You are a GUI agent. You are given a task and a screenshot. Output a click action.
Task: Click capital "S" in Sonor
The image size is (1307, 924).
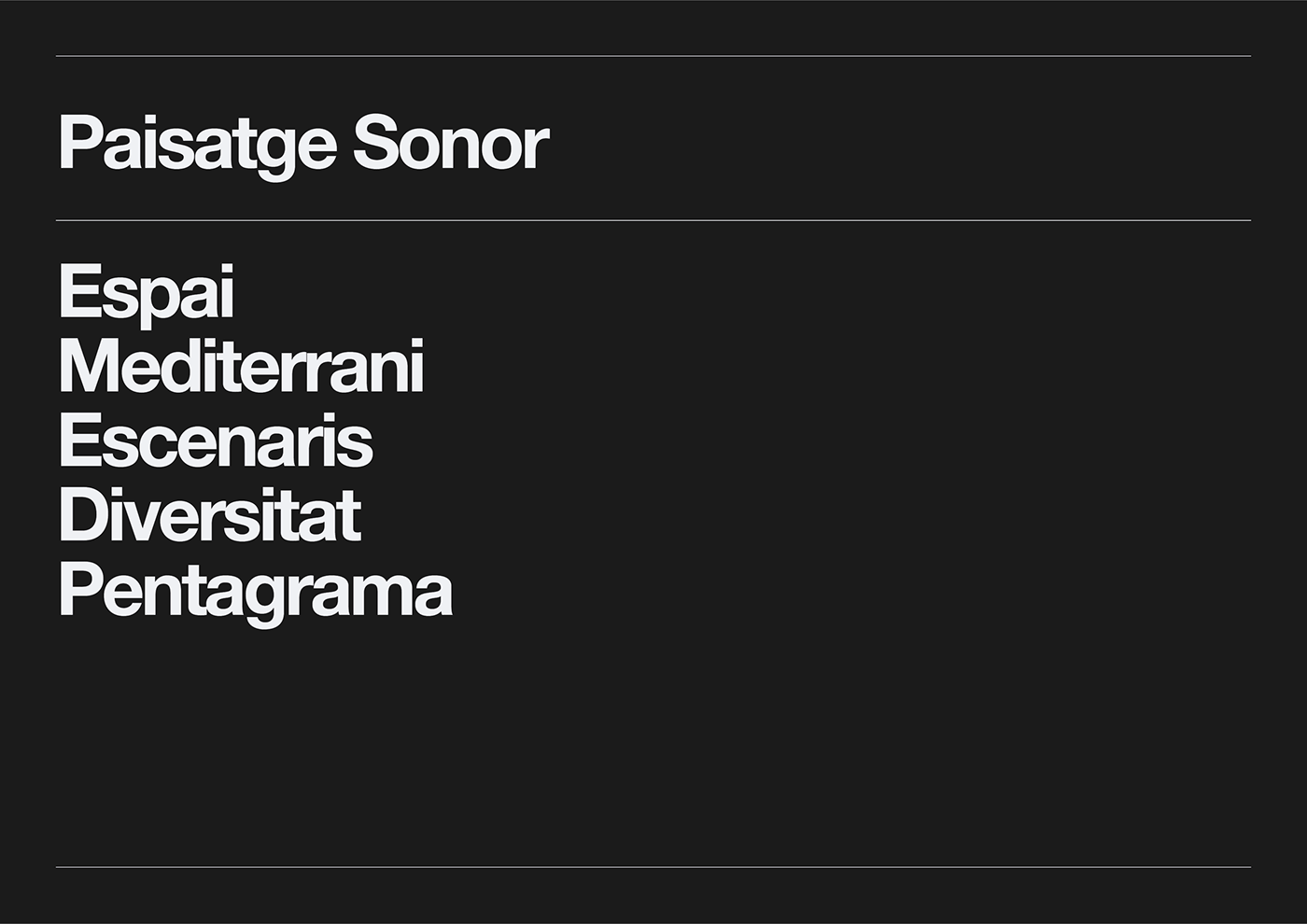pyautogui.click(x=376, y=144)
